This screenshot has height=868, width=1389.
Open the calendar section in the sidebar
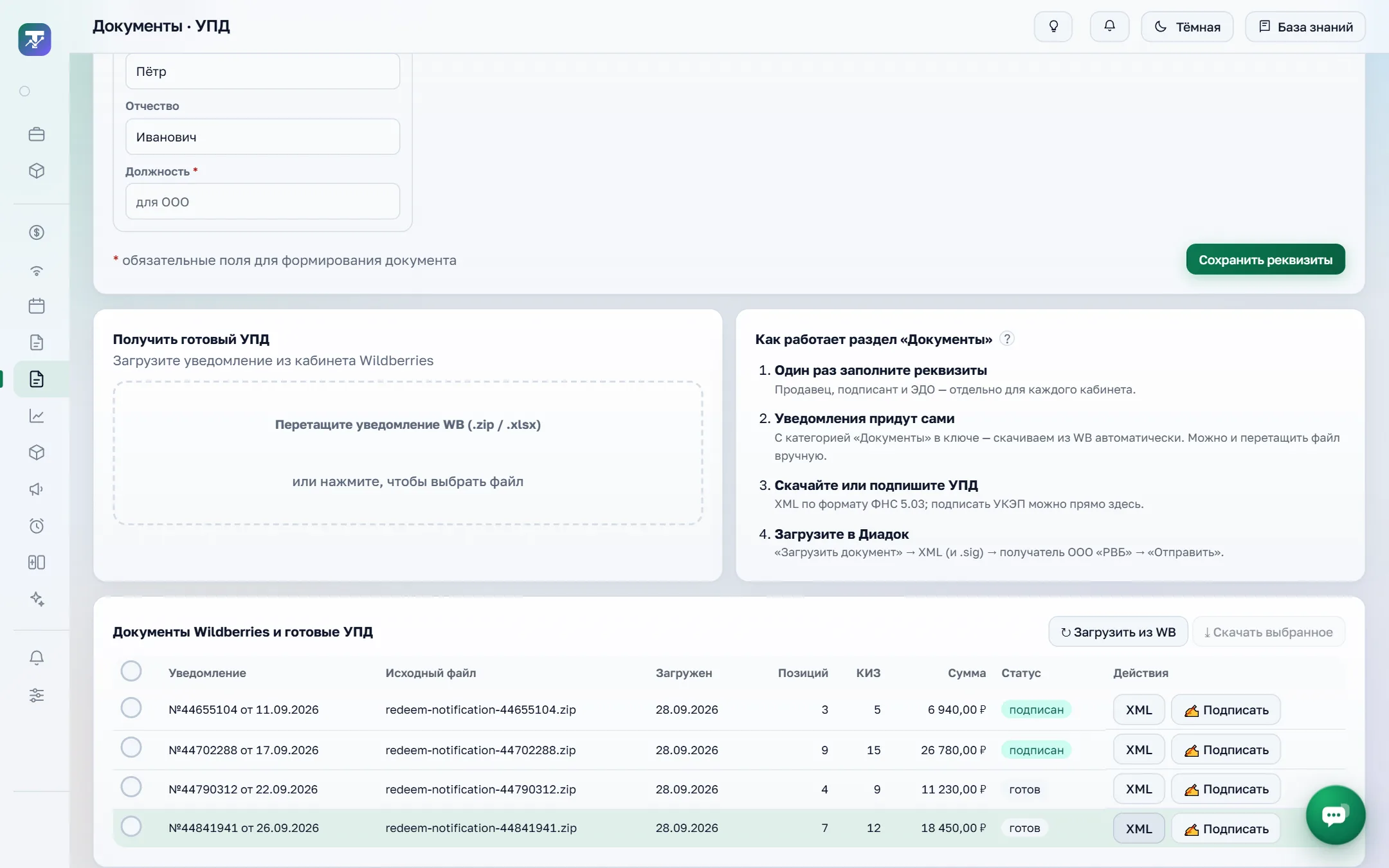click(x=37, y=305)
